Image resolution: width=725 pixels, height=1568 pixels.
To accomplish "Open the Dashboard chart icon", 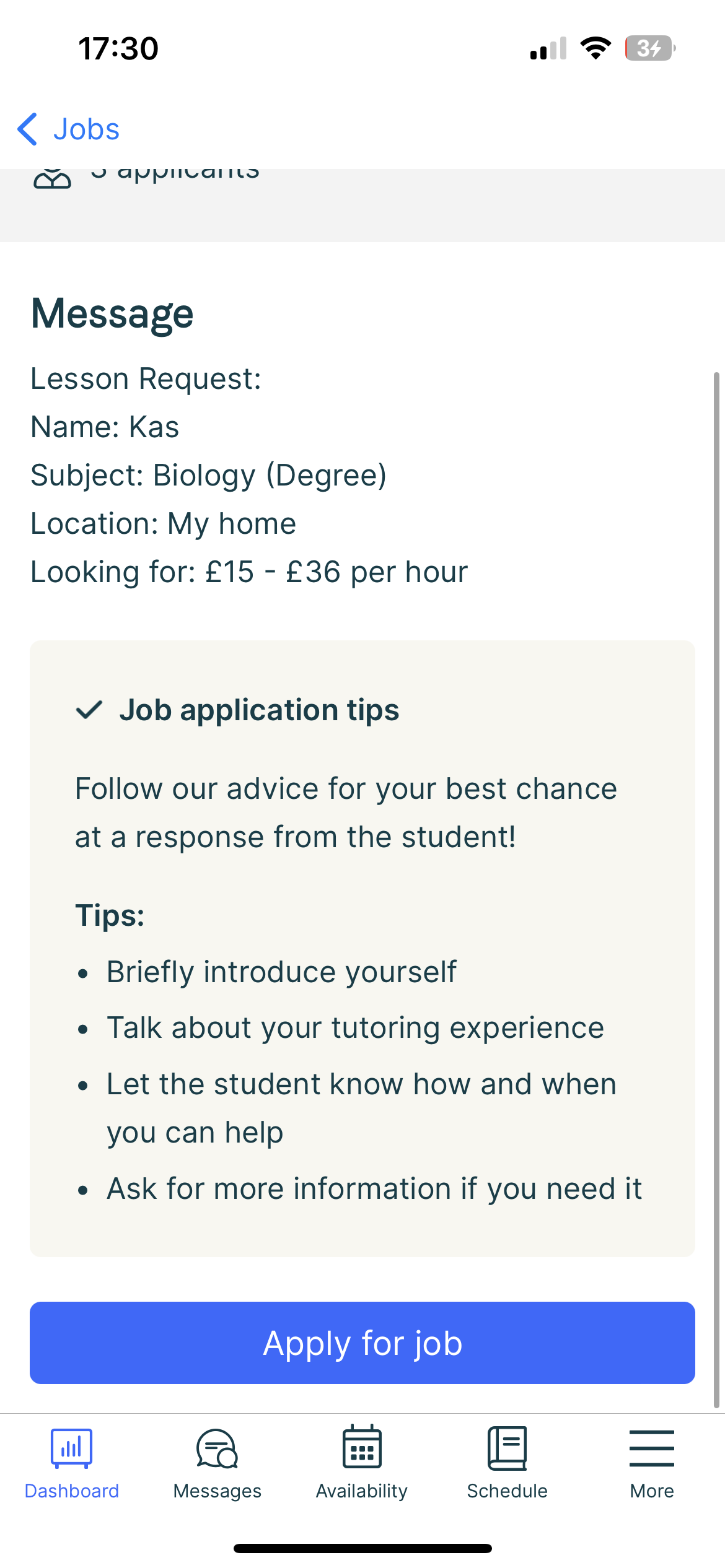I will (x=72, y=1448).
